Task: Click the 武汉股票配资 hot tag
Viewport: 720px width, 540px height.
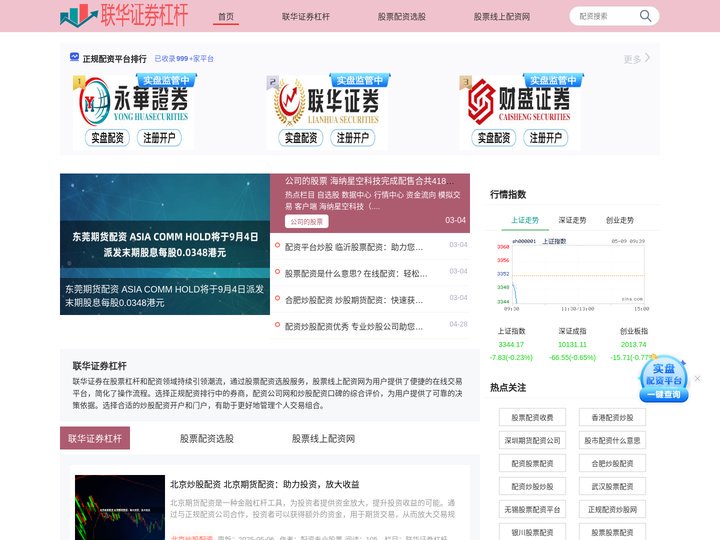Action: pos(612,486)
